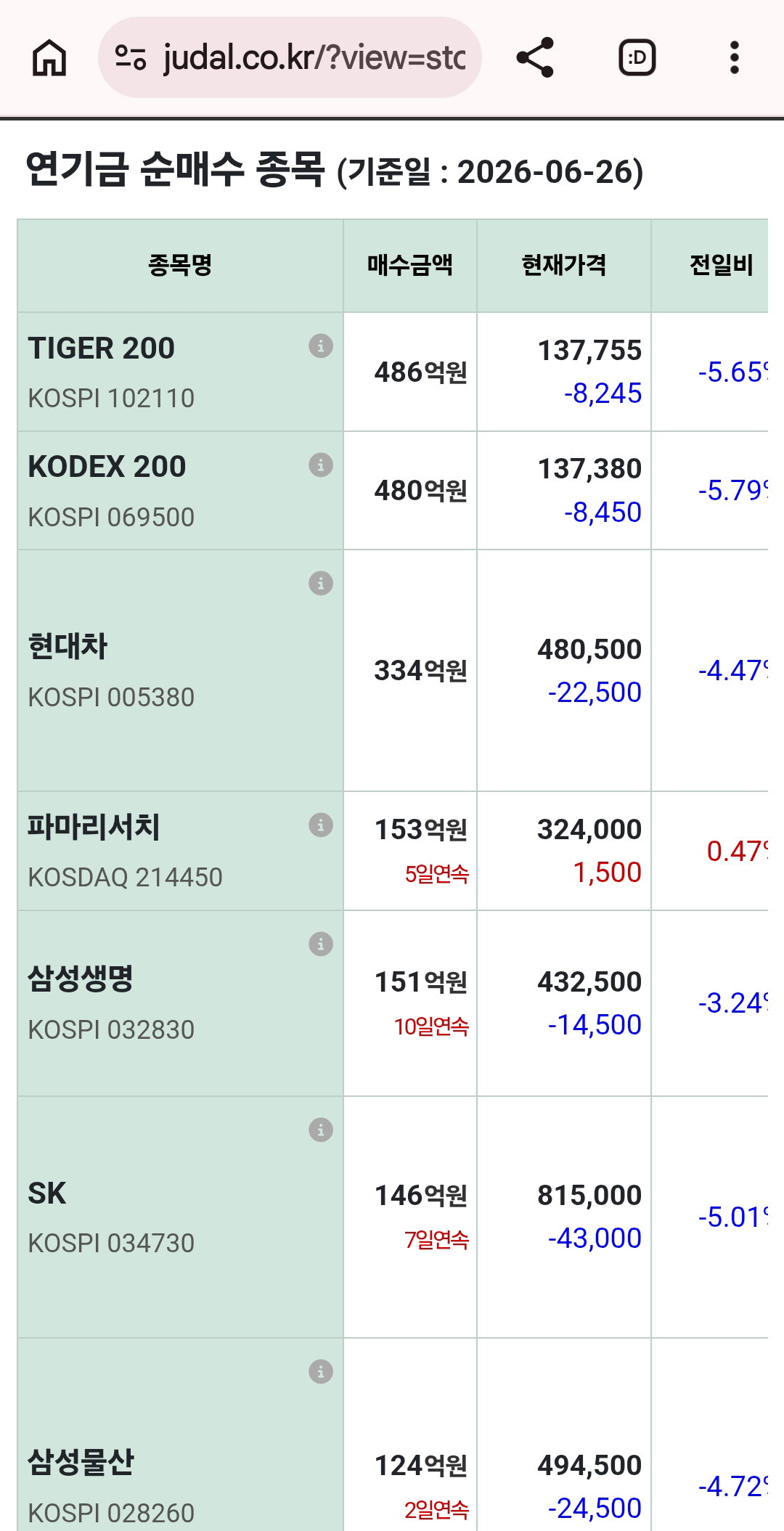
Task: Select the 전일비 column header
Action: pos(721,265)
